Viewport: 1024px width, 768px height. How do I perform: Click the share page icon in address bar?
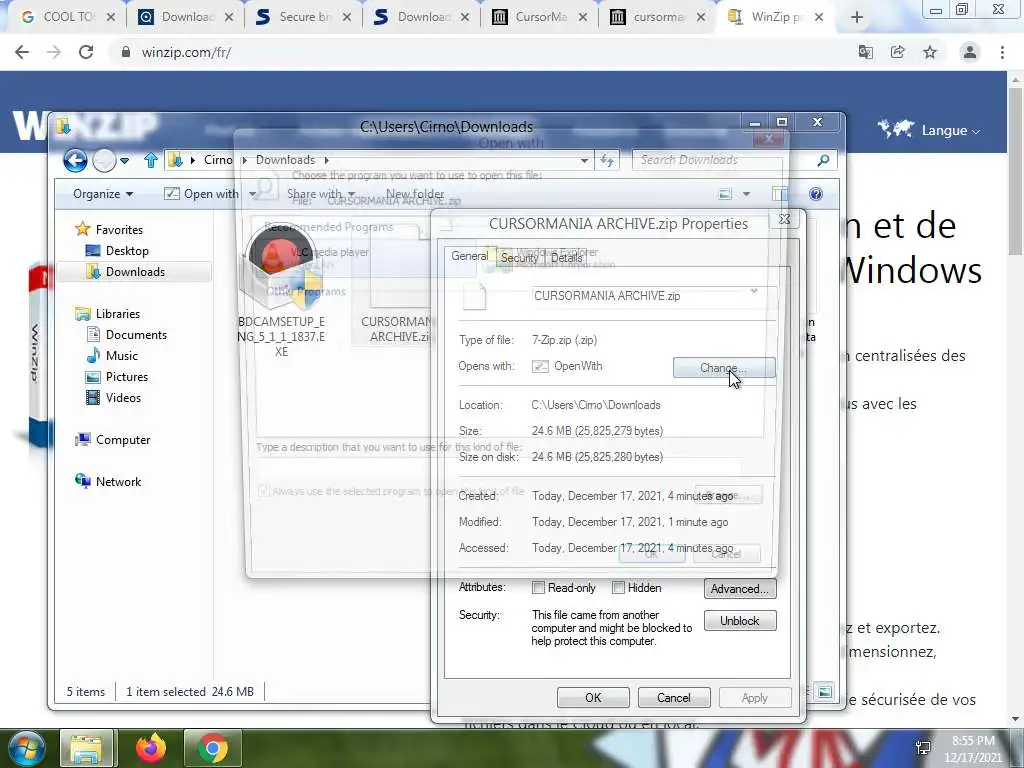[898, 52]
